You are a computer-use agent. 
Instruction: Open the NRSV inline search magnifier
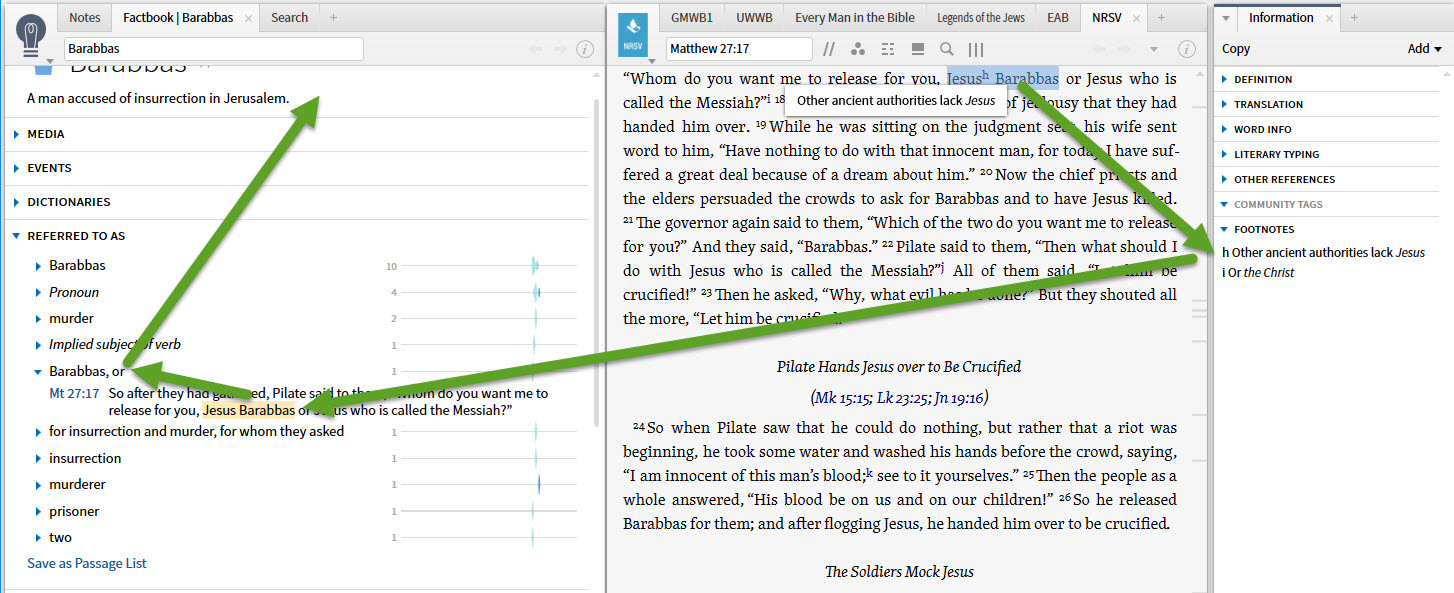[946, 49]
